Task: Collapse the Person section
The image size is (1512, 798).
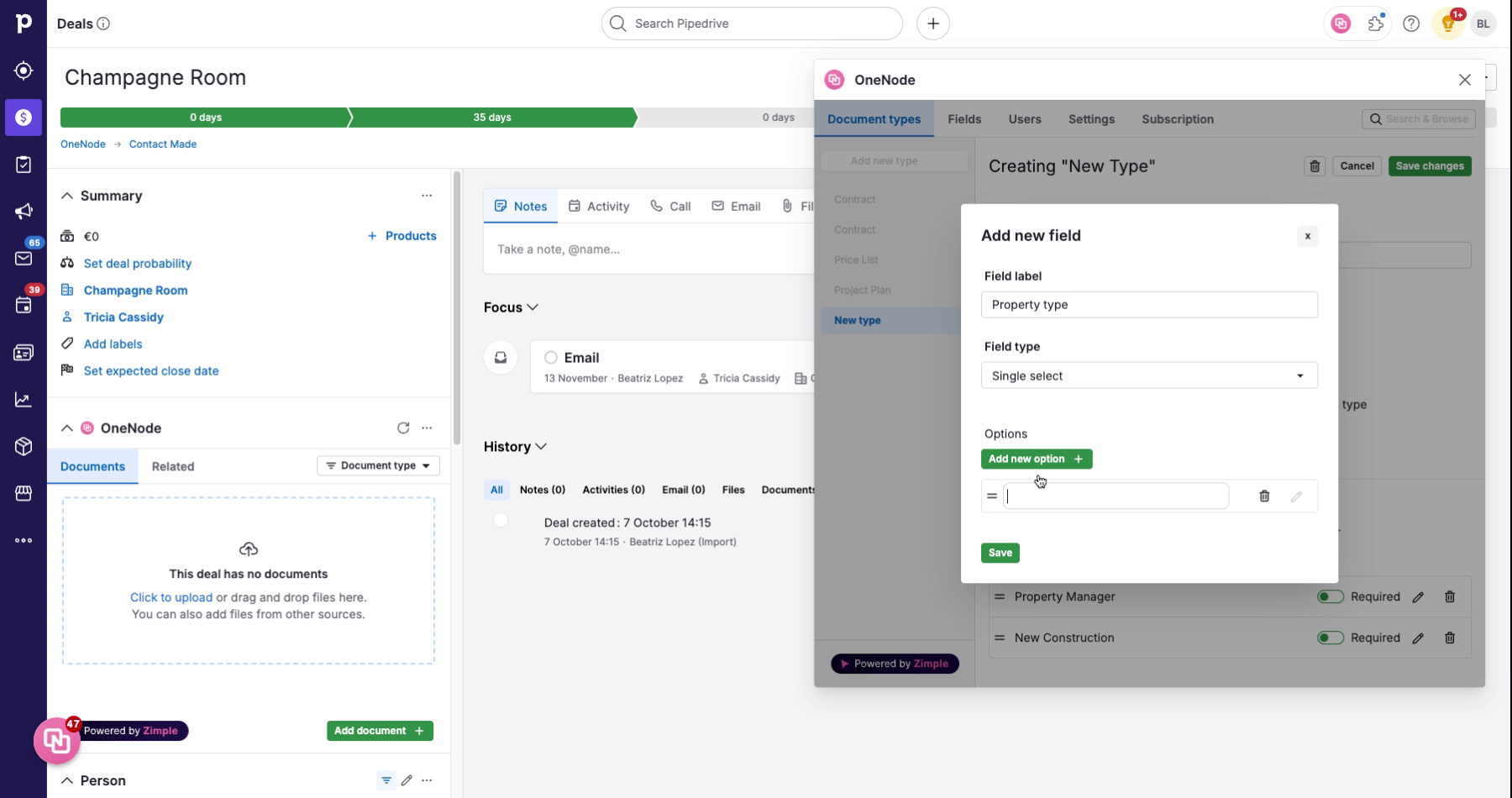Action: pyautogui.click(x=67, y=780)
